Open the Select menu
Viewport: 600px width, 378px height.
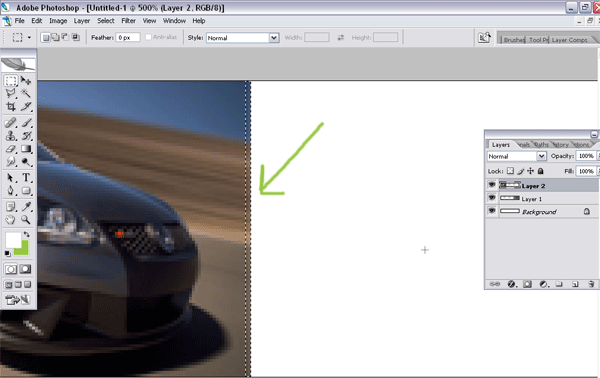(106, 21)
